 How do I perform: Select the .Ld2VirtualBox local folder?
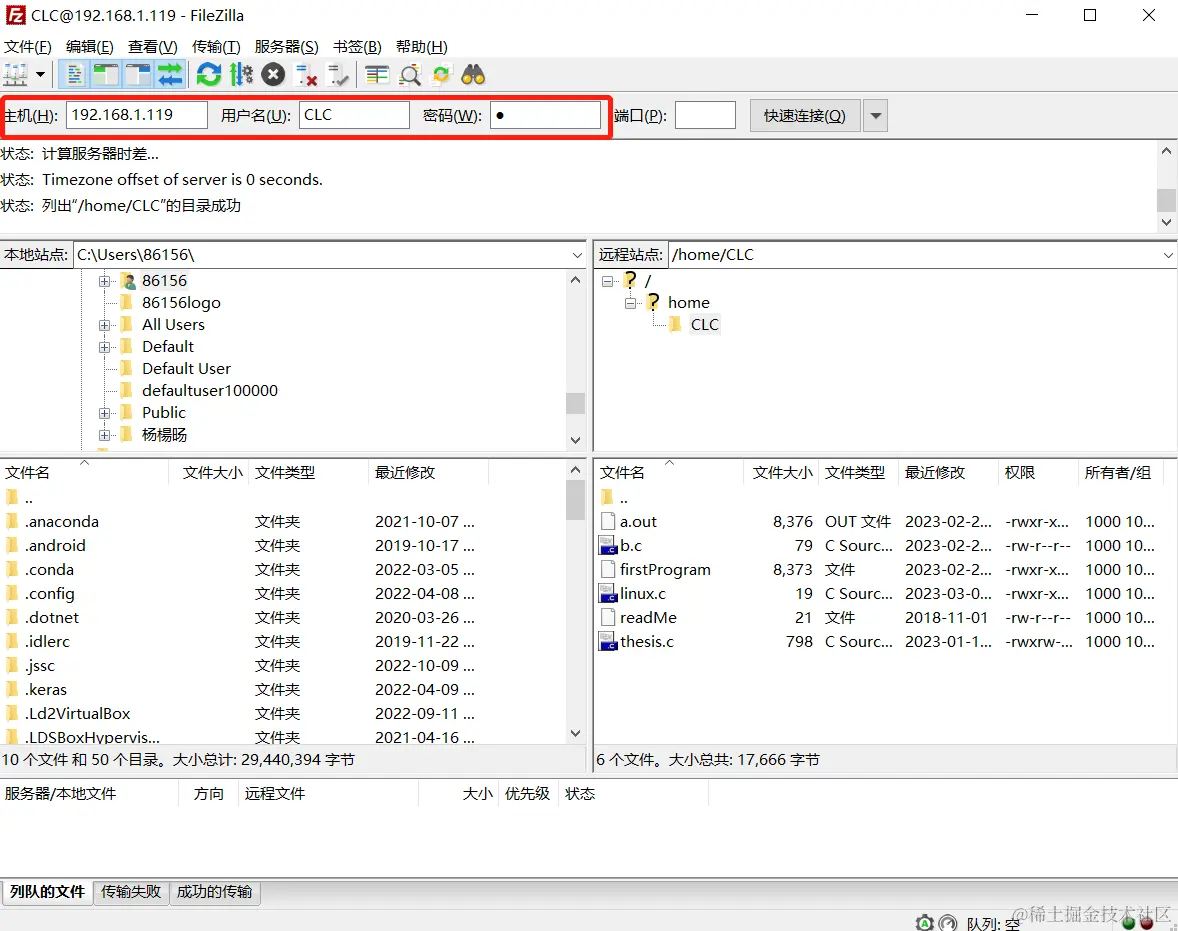(77, 714)
